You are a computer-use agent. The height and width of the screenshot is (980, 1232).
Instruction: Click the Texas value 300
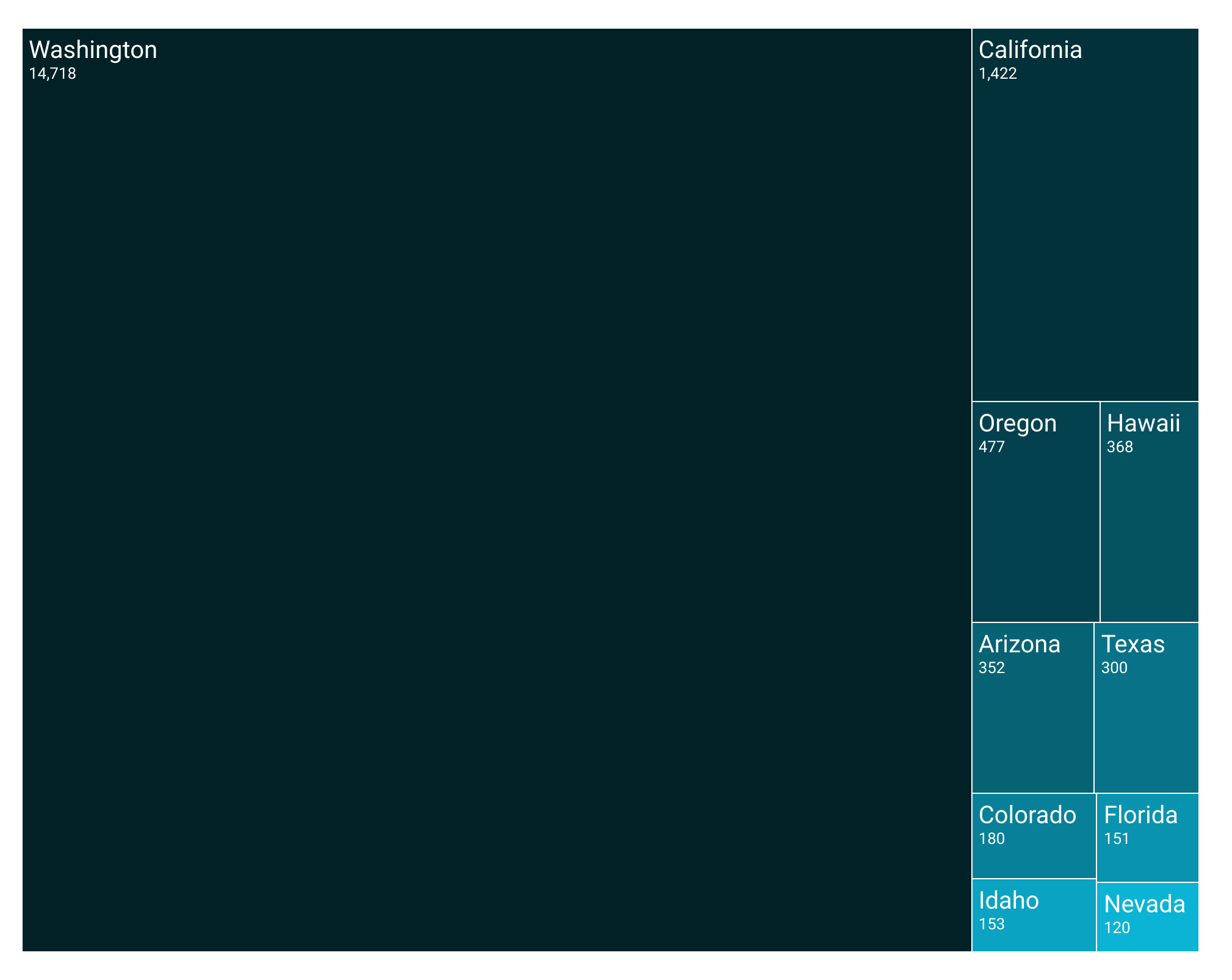[1114, 668]
